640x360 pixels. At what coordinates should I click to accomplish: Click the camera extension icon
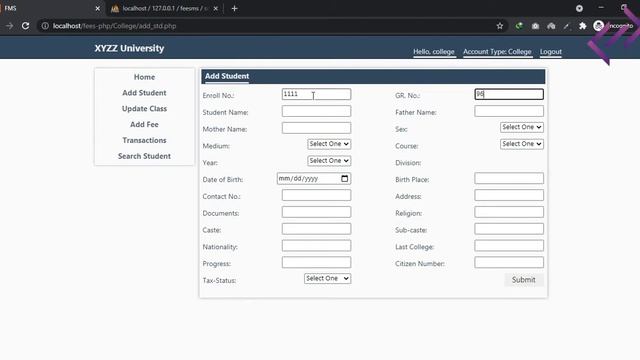tap(535, 26)
